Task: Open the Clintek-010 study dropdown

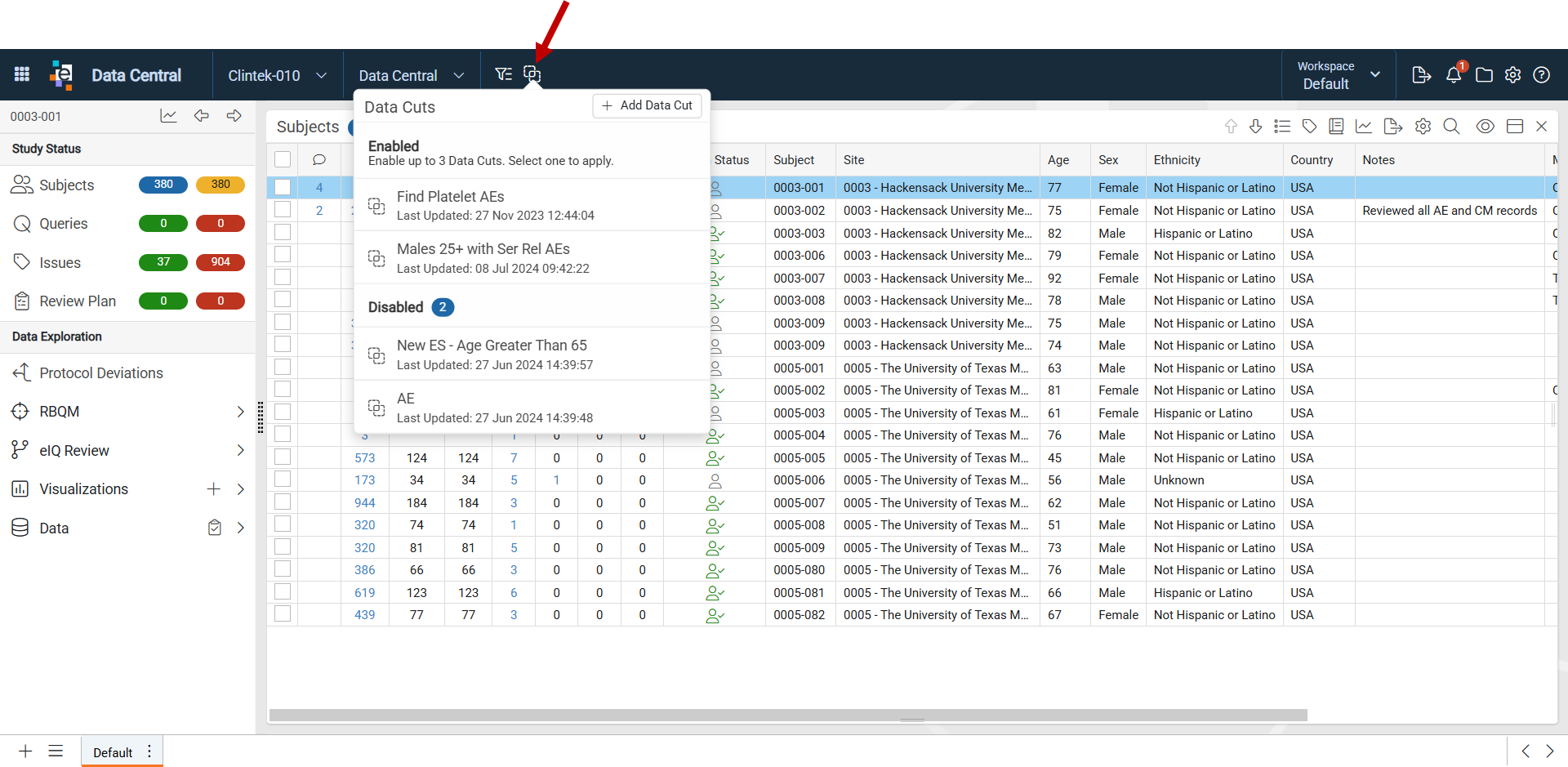Action: pos(278,75)
